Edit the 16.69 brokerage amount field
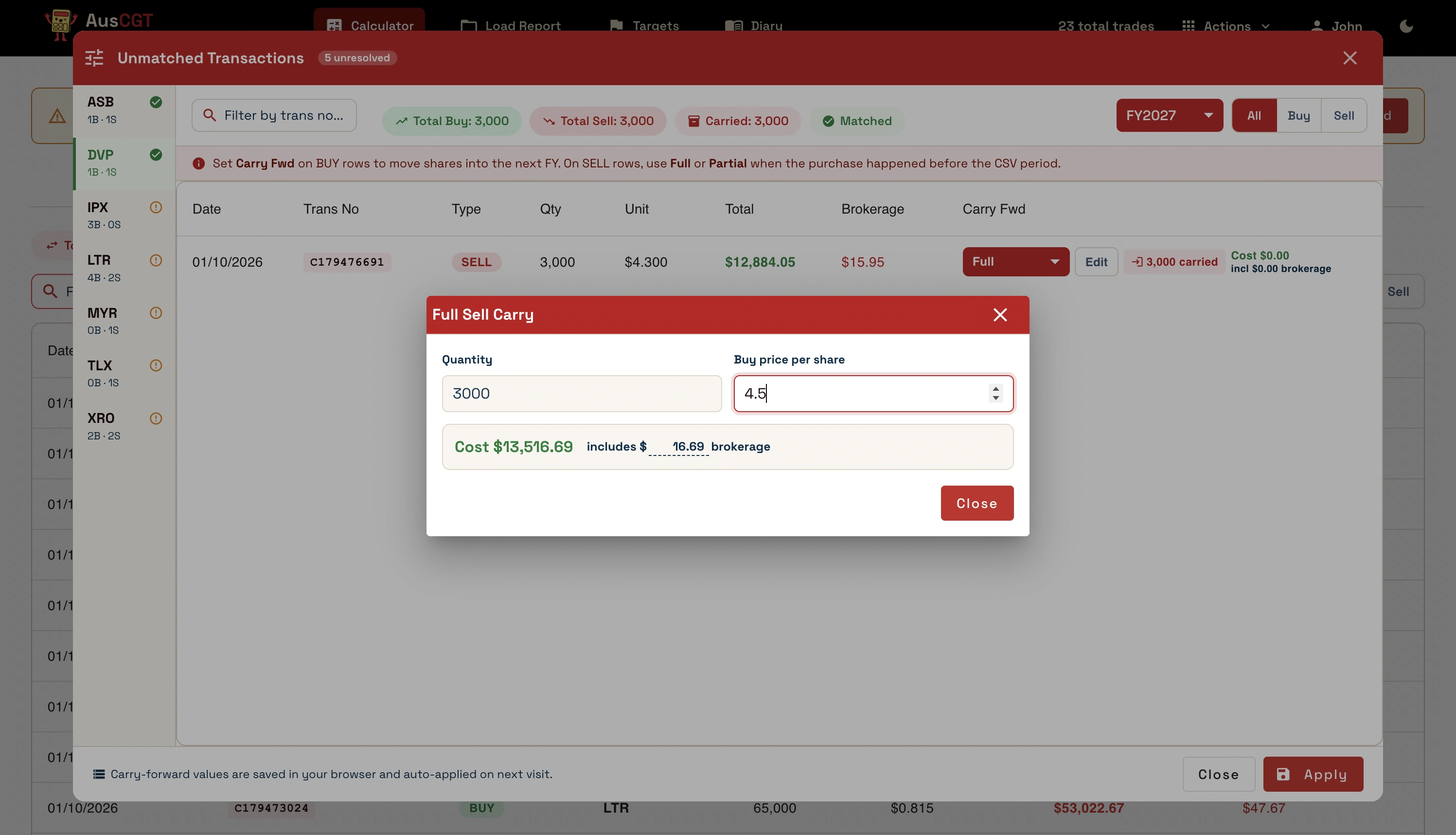 coord(678,447)
